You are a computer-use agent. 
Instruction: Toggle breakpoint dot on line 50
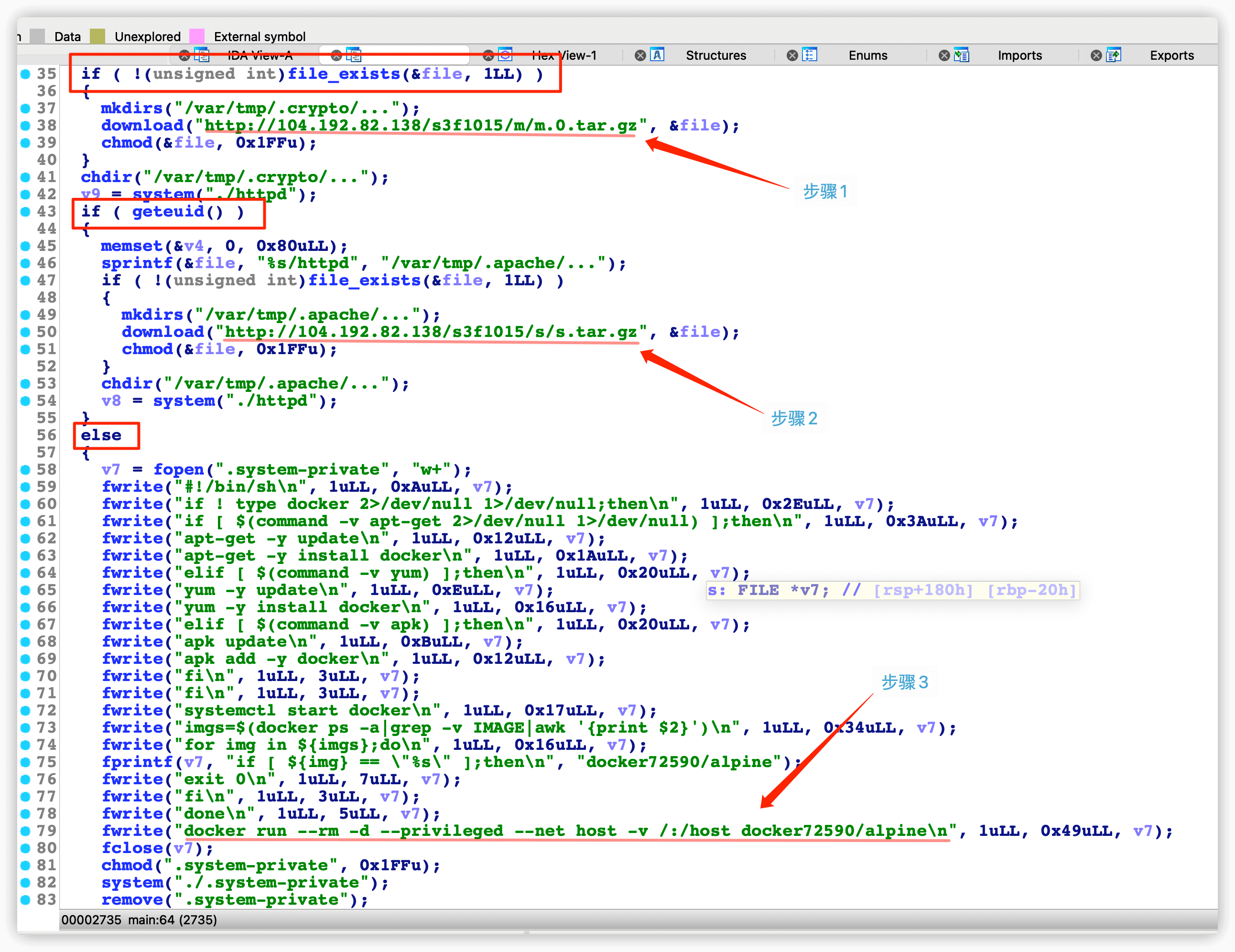click(25, 332)
